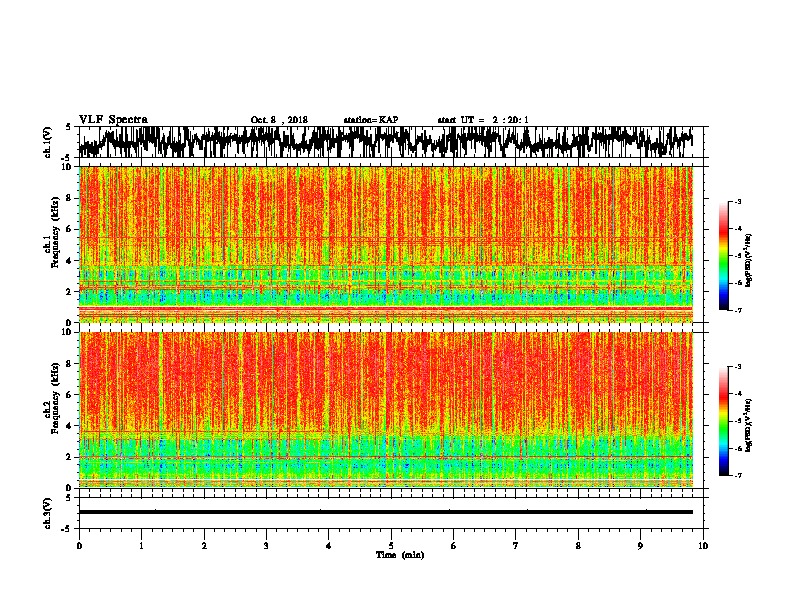The width and height of the screenshot is (792, 612).
Task: Click the log(PSD) unit label beside ch.1 colorbar
Action: tap(749, 260)
